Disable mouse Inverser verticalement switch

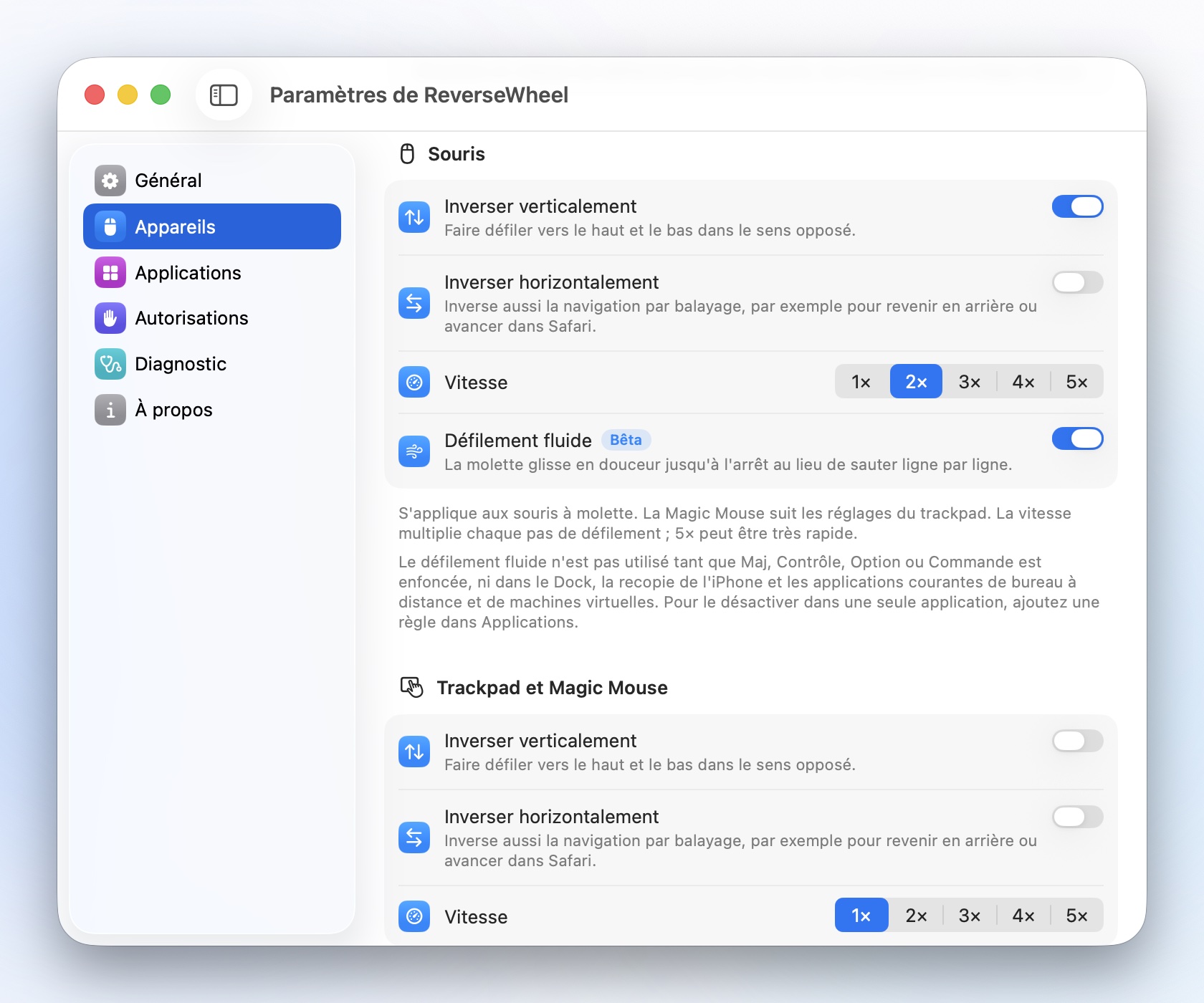pyautogui.click(x=1077, y=206)
